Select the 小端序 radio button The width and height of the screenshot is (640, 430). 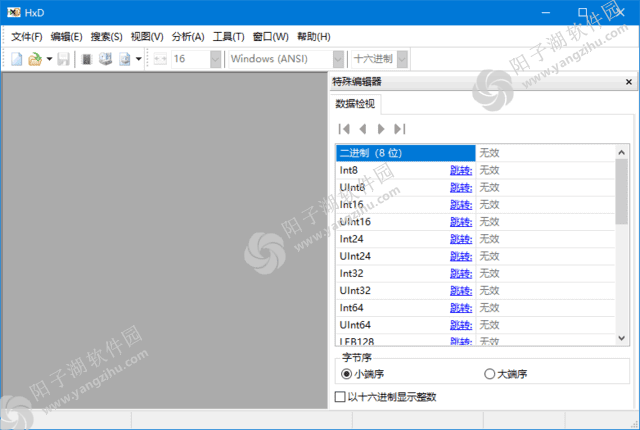pos(346,374)
